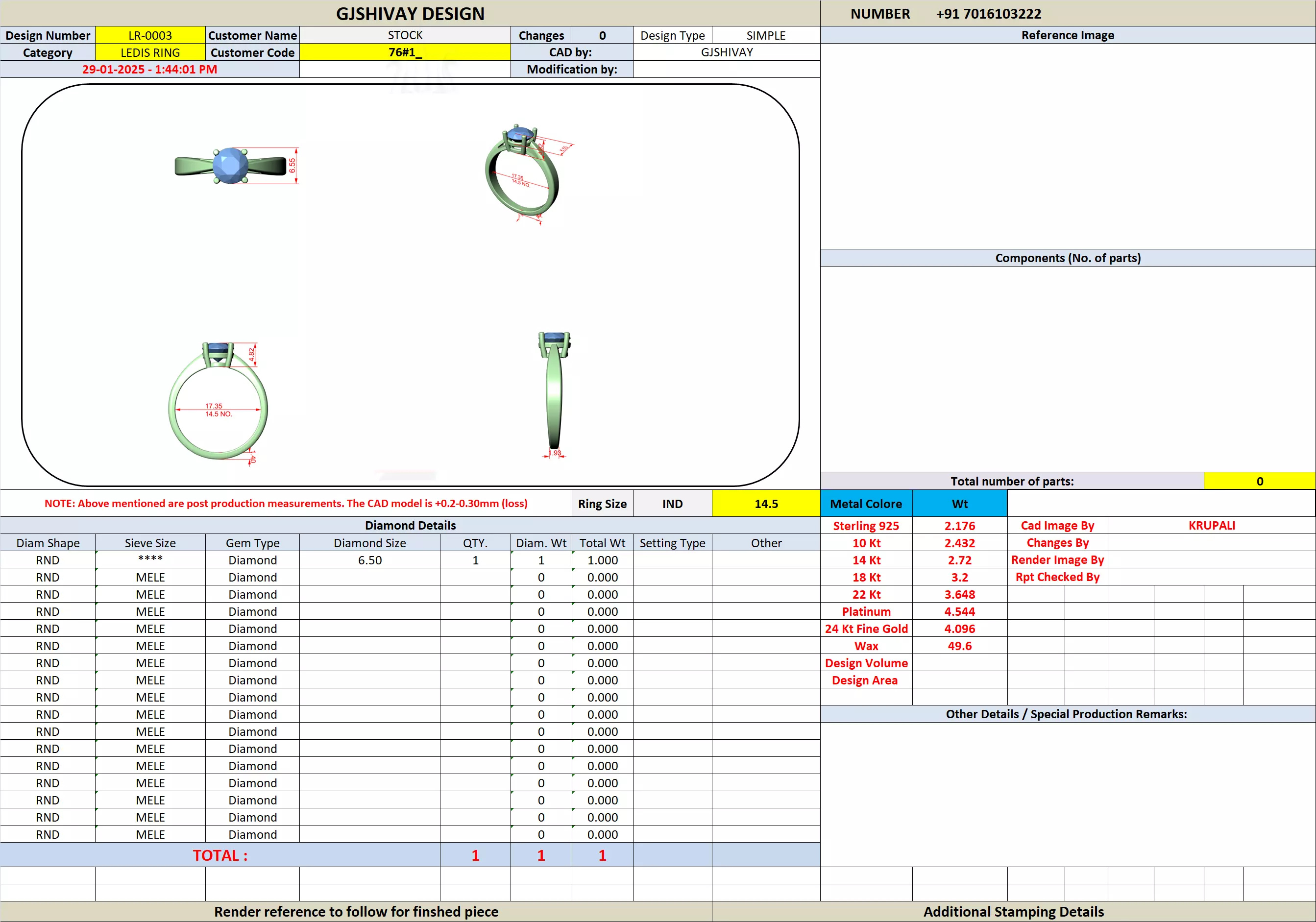
Task: Click the perspective-view ring render
Action: coord(523,172)
